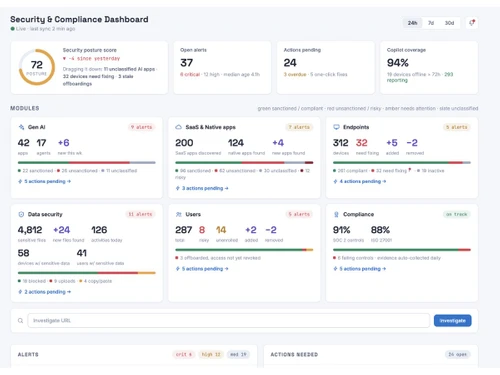
Task: Click the Data security shield icon
Action: [x=21, y=214]
